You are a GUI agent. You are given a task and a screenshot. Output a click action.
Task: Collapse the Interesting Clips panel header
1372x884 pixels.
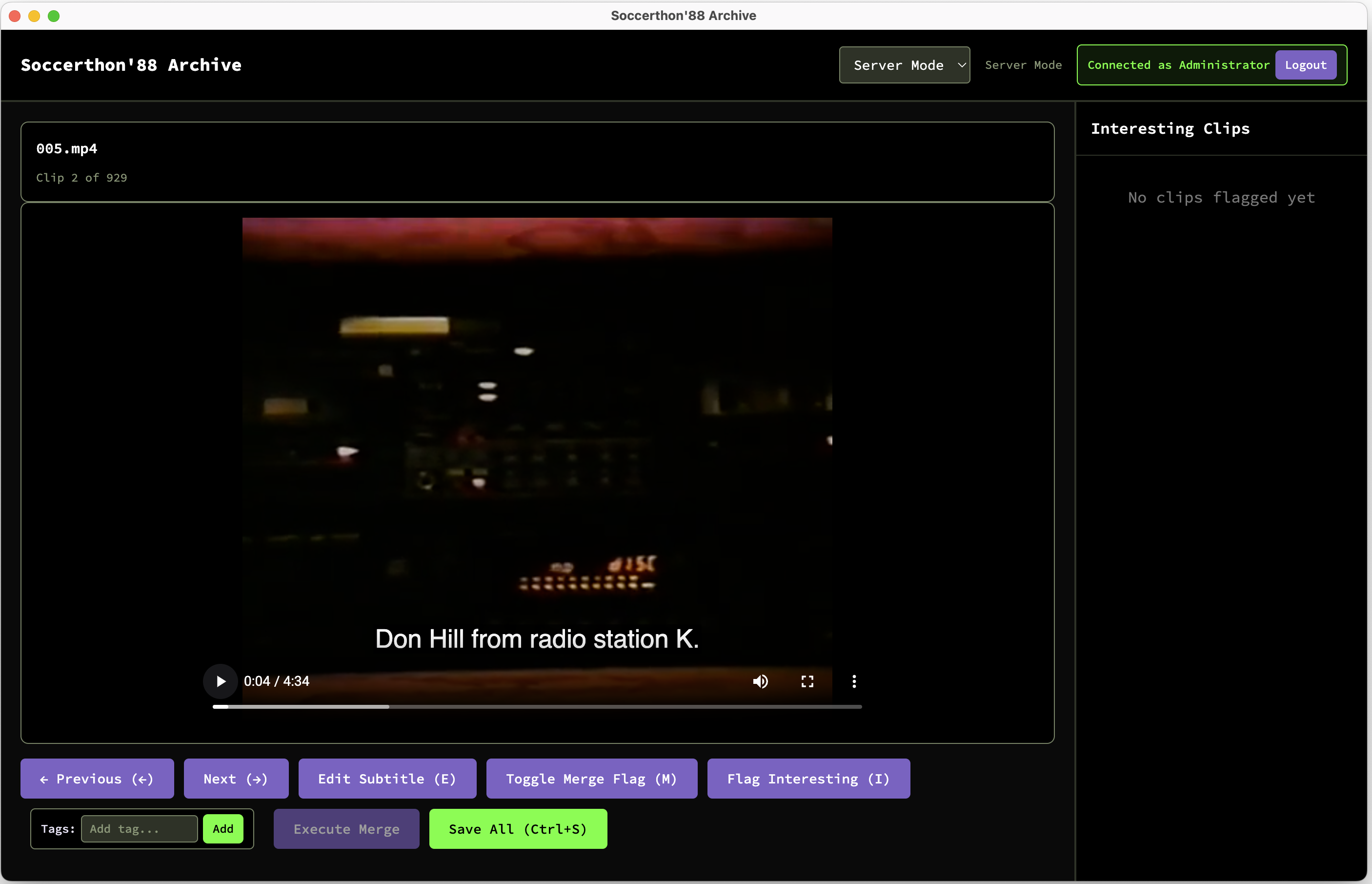1170,128
